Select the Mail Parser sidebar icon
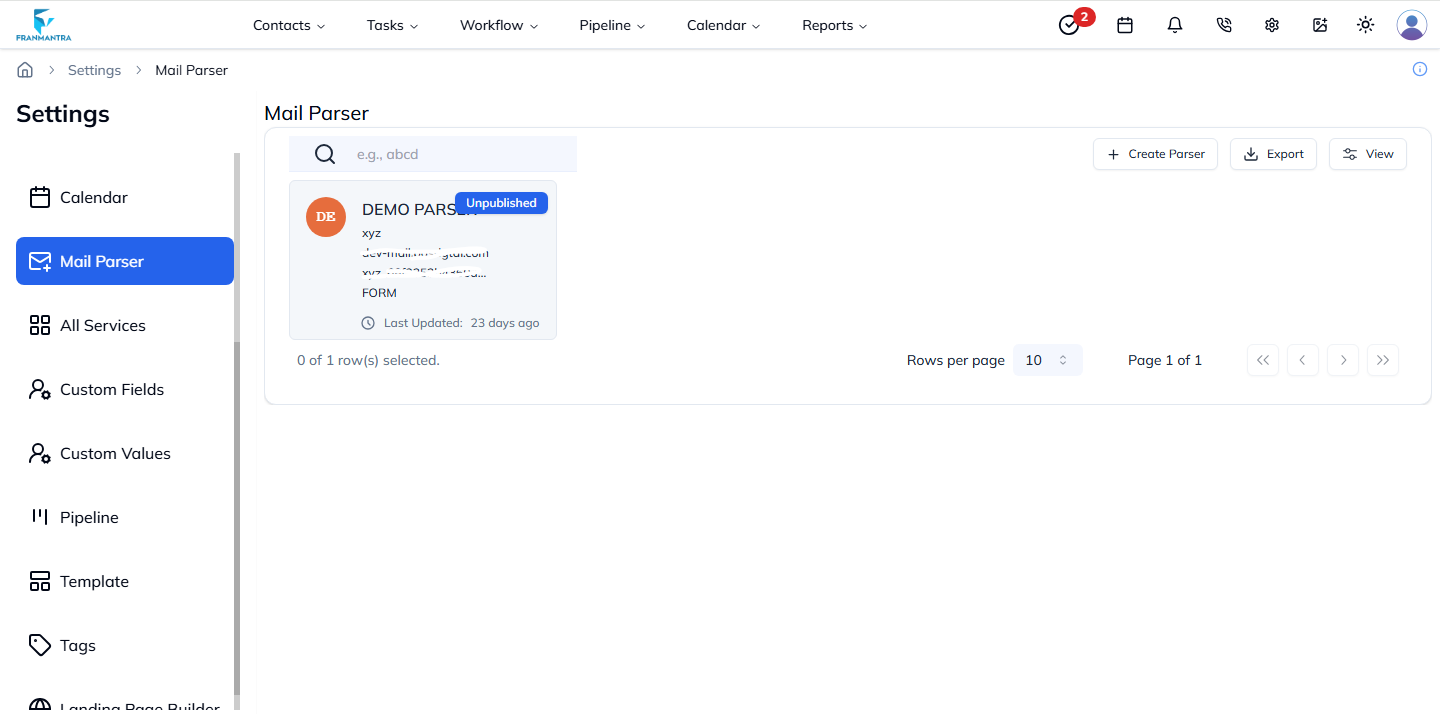Image resolution: width=1440 pixels, height=714 pixels. tap(40, 261)
